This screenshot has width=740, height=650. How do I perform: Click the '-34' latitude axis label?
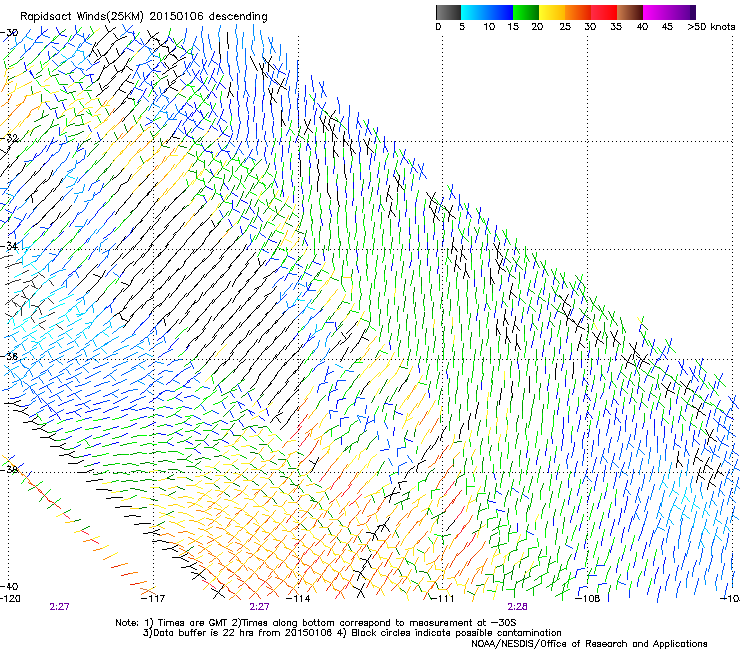point(9,246)
